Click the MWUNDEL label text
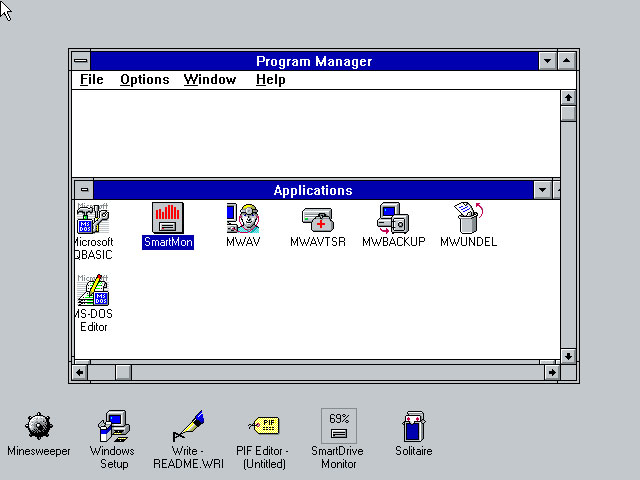 469,242
